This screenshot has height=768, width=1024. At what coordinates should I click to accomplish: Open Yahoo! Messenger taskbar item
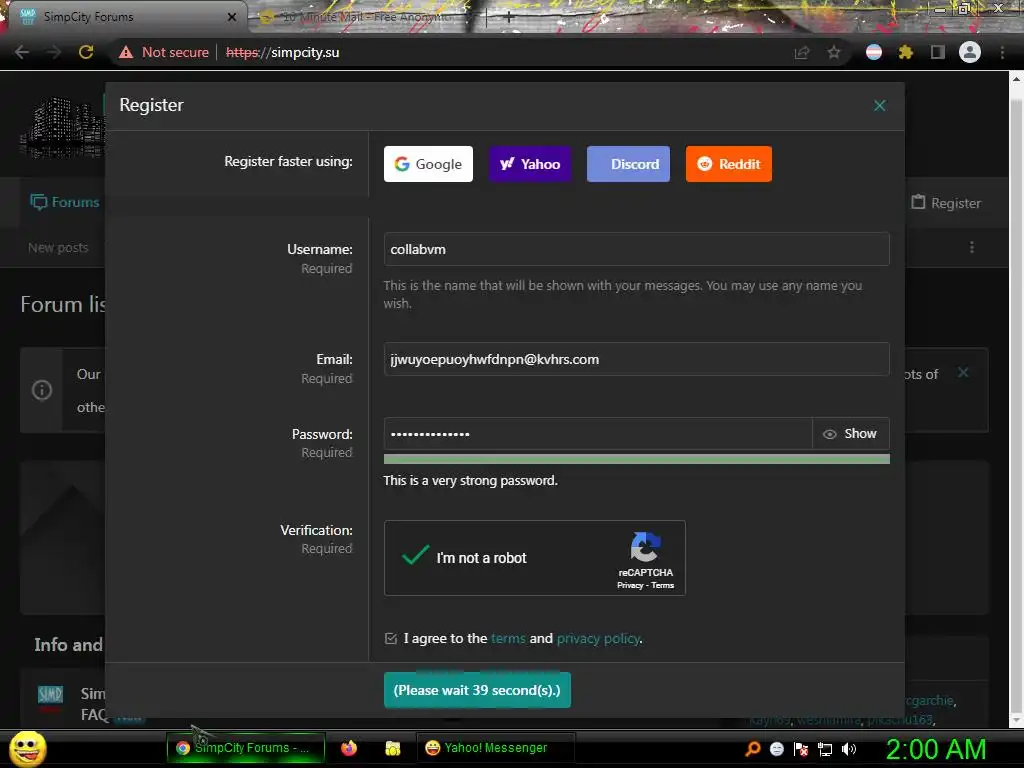coord(496,748)
